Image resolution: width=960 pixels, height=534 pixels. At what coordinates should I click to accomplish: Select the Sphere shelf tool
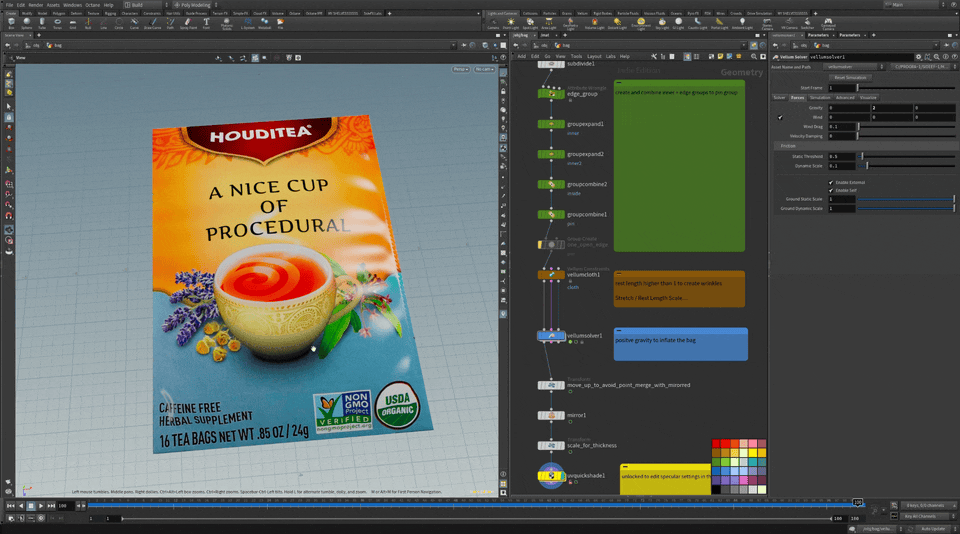[x=26, y=23]
